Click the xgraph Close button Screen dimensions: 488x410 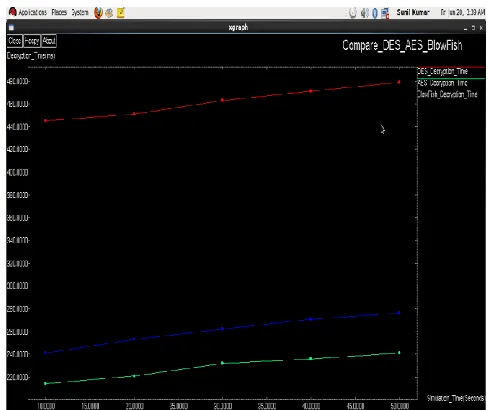[x=15, y=41]
